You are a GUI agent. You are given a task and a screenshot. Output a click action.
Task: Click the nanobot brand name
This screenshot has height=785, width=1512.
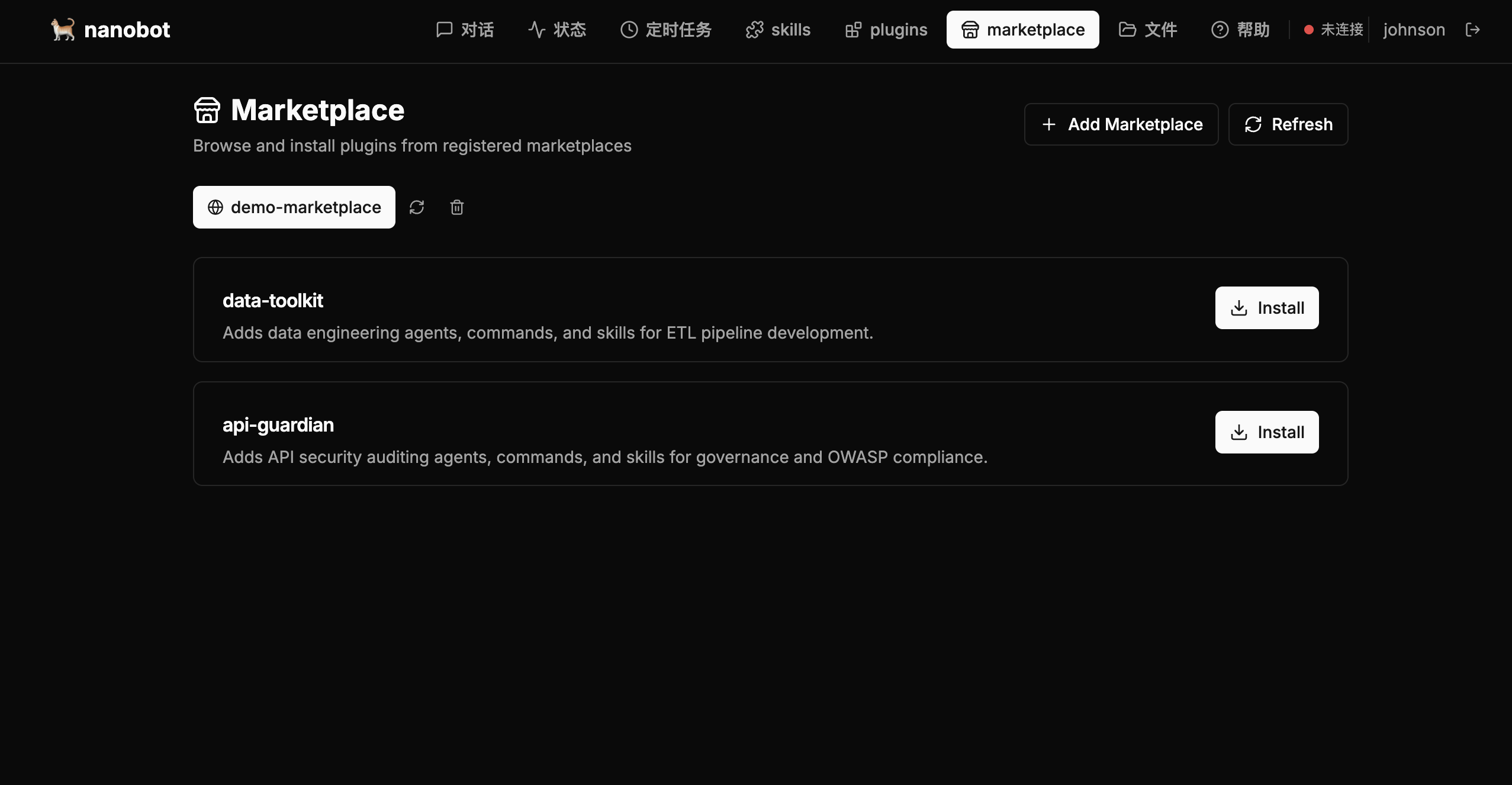(x=127, y=30)
